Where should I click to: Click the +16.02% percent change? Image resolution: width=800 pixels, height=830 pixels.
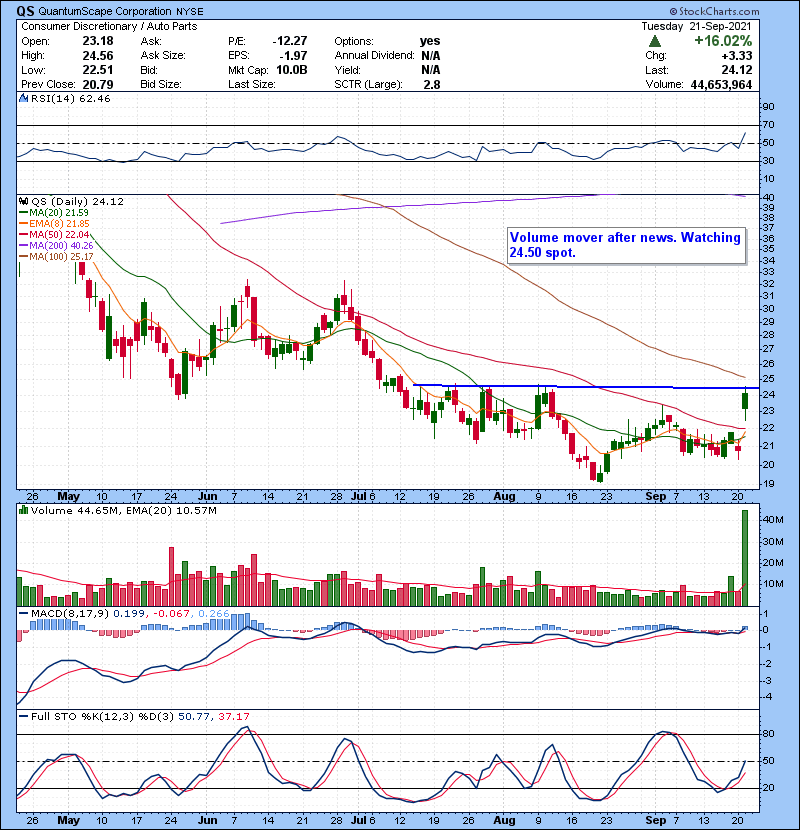click(x=723, y=41)
